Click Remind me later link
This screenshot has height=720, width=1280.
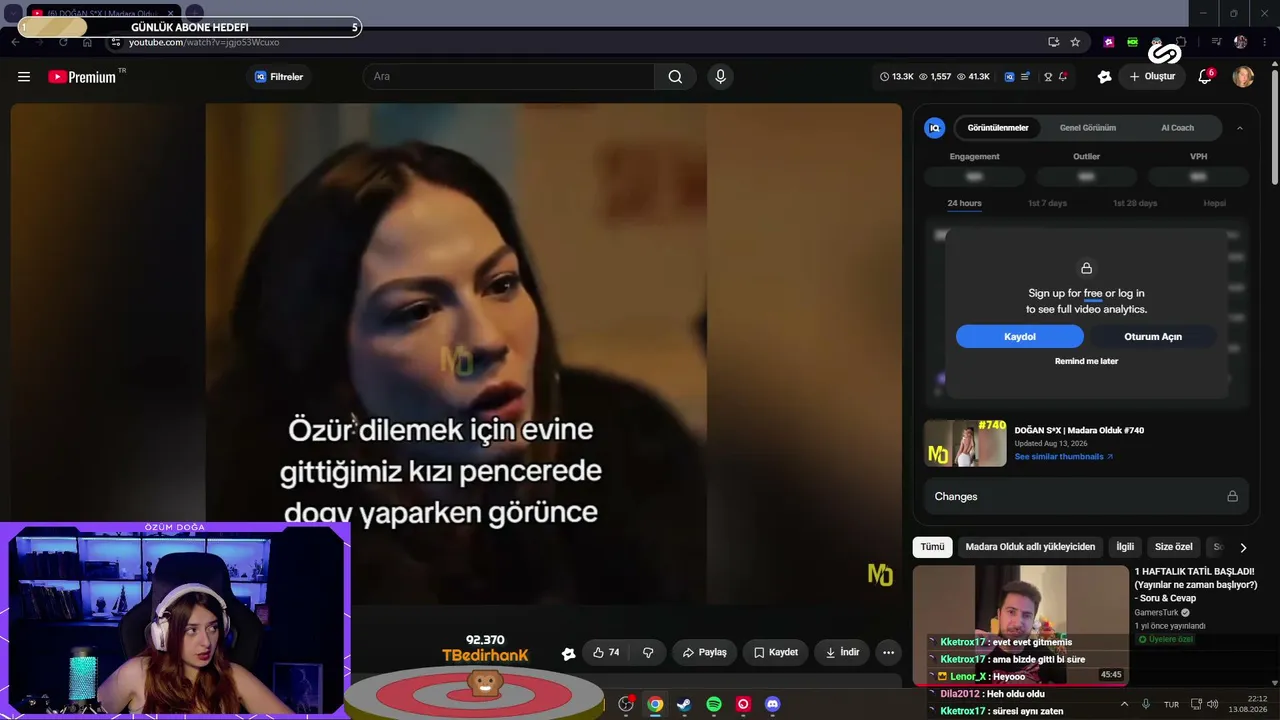[1086, 361]
